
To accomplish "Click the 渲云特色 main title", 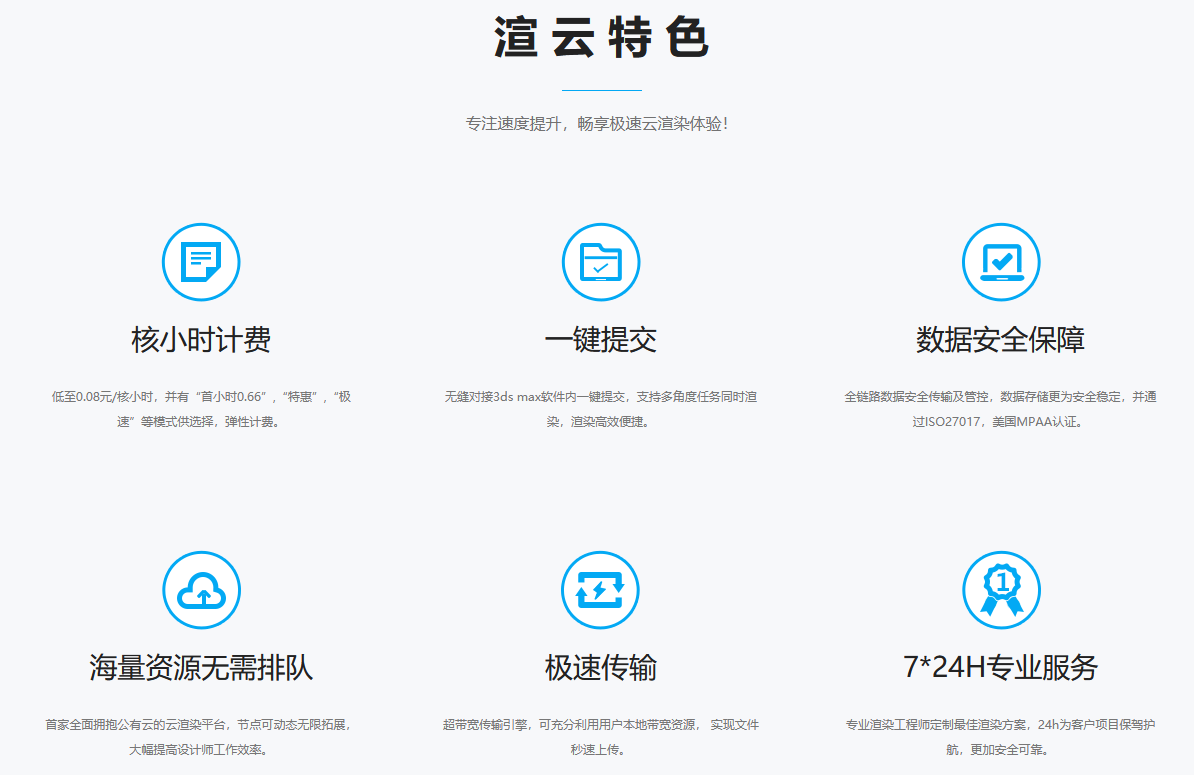I will (602, 37).
